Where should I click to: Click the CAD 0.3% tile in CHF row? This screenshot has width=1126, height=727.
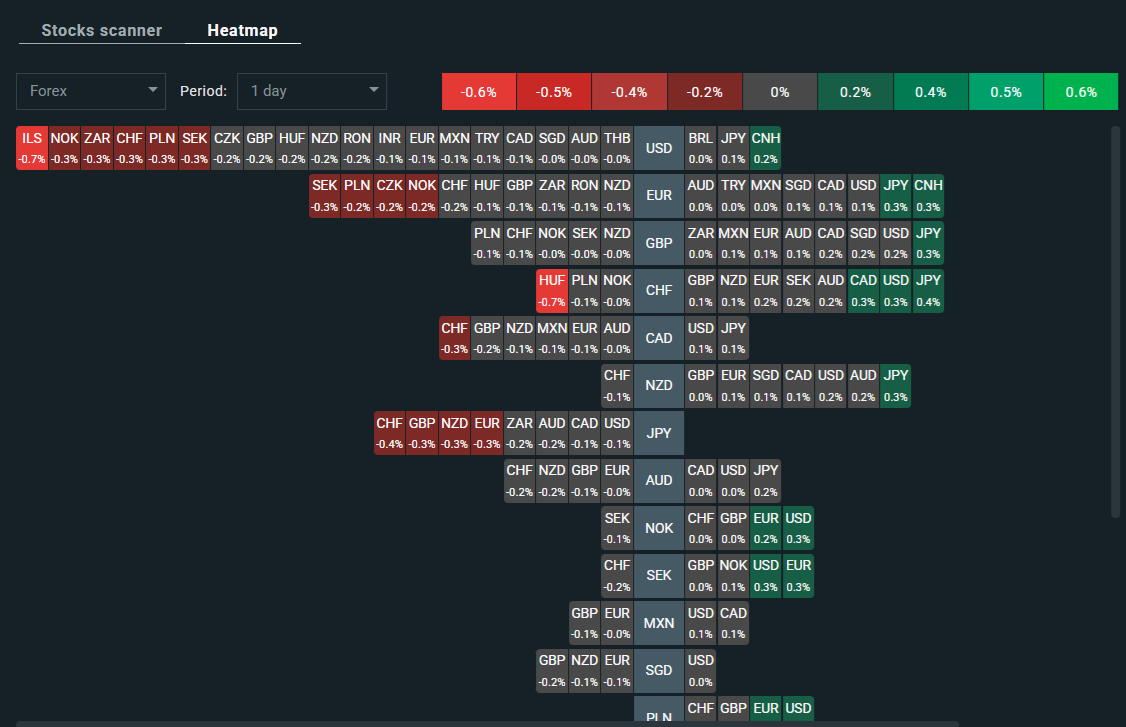[863, 290]
